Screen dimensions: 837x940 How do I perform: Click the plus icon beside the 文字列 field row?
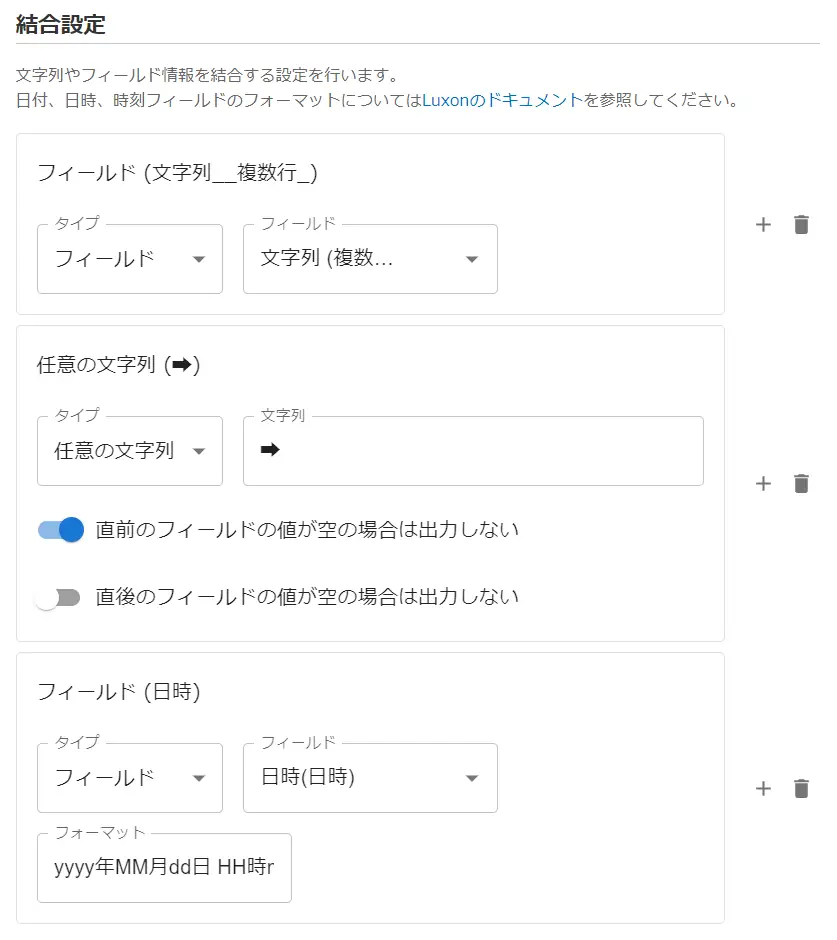coord(763,225)
